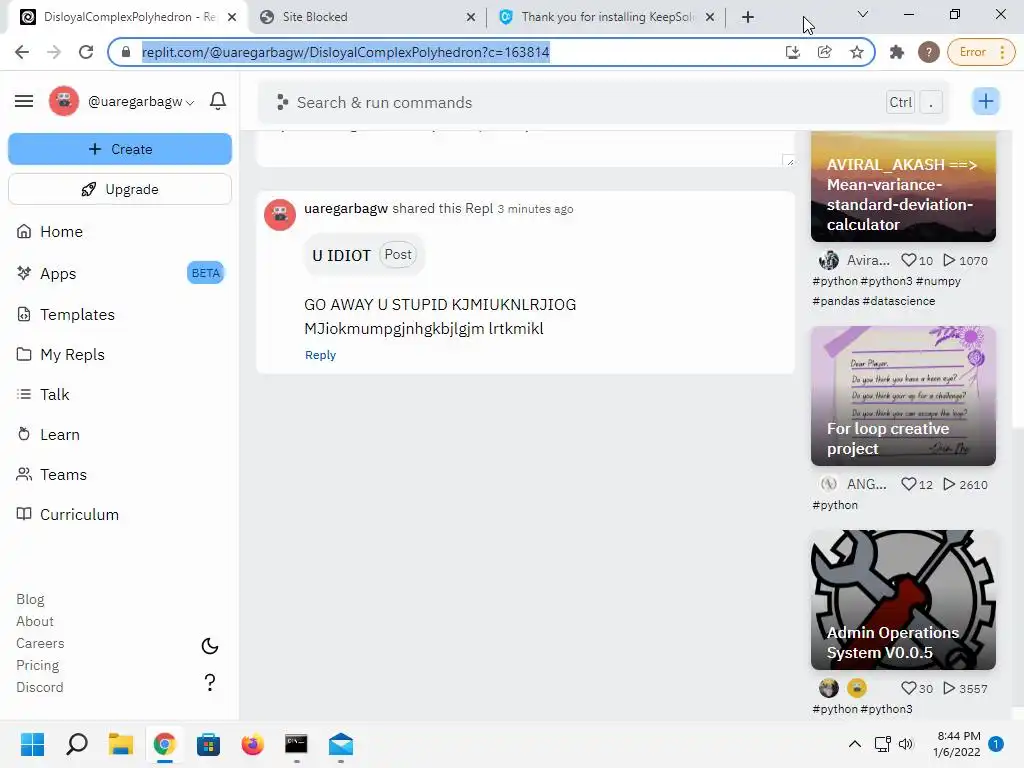Screen dimensions: 1024x768
Task: Click the uaregarbagw username in the post
Action: click(346, 208)
